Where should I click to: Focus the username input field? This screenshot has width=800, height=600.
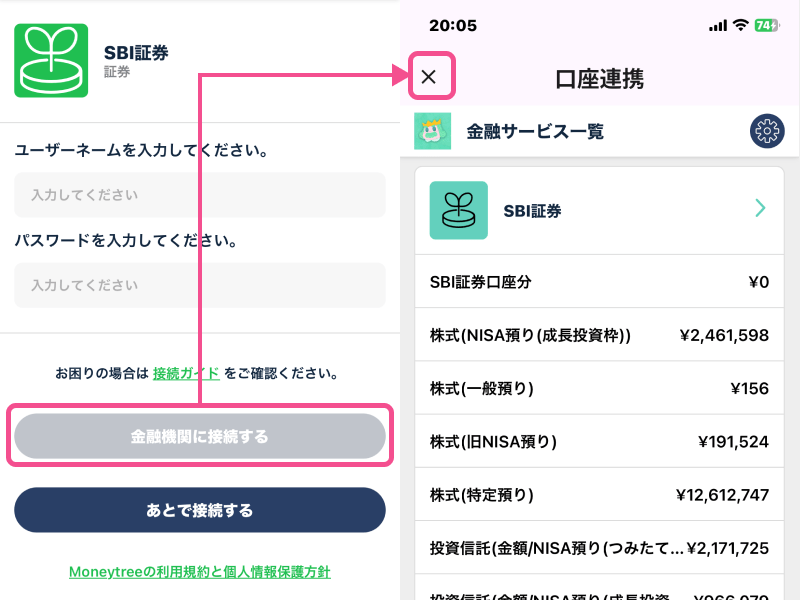pyautogui.click(x=199, y=195)
